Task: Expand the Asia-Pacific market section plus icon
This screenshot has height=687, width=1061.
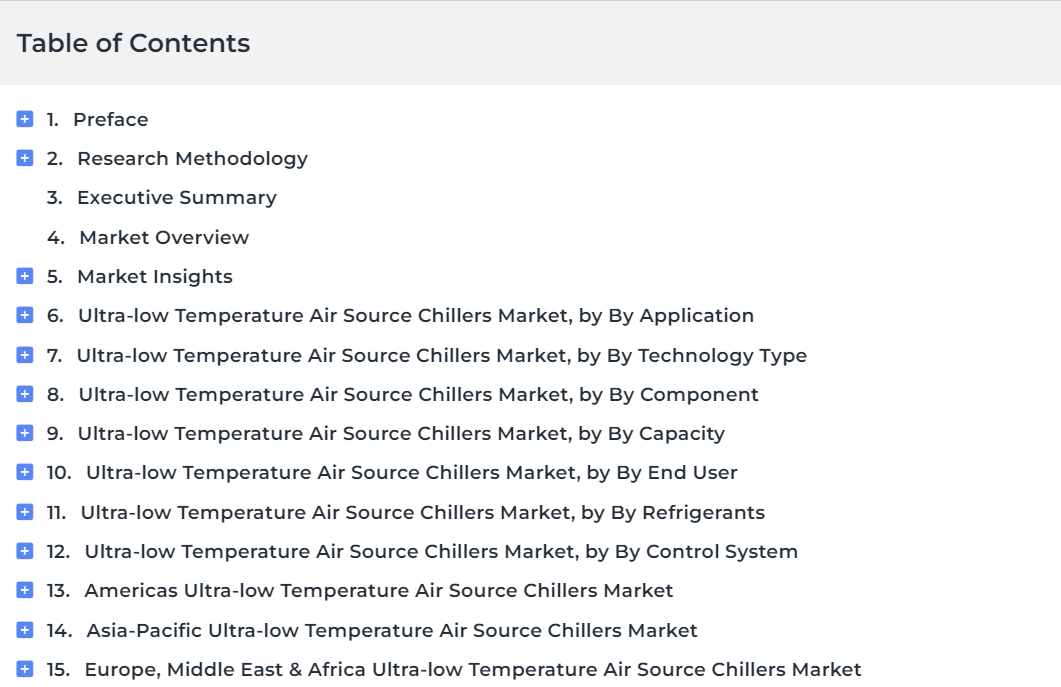Action: coord(24,630)
